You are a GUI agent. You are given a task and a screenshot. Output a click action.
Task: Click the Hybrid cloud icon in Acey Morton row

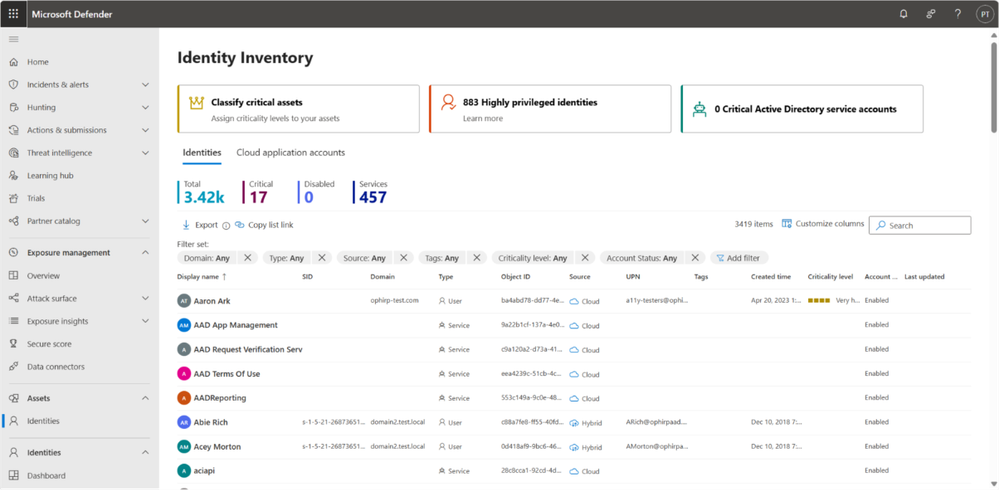tap(573, 447)
